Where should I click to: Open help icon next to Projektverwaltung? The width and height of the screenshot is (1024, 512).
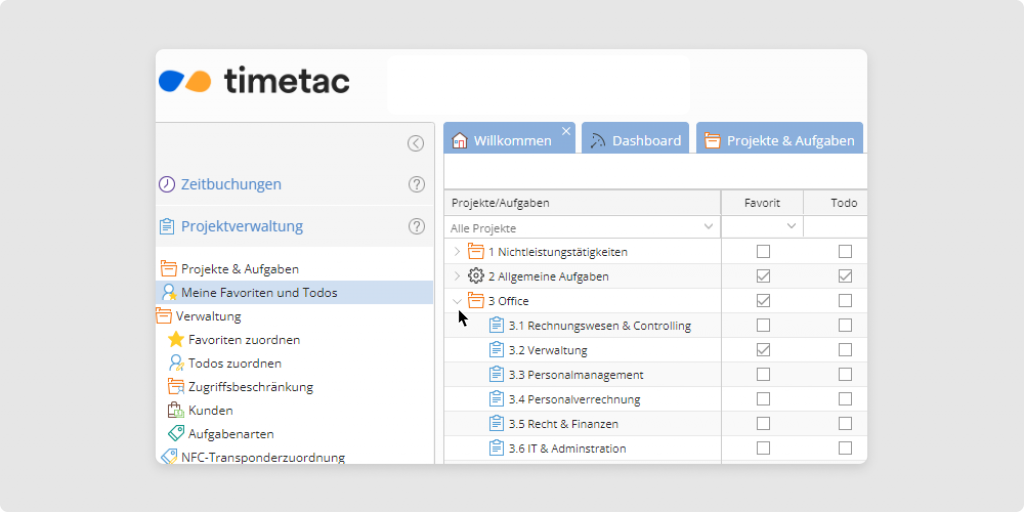417,227
